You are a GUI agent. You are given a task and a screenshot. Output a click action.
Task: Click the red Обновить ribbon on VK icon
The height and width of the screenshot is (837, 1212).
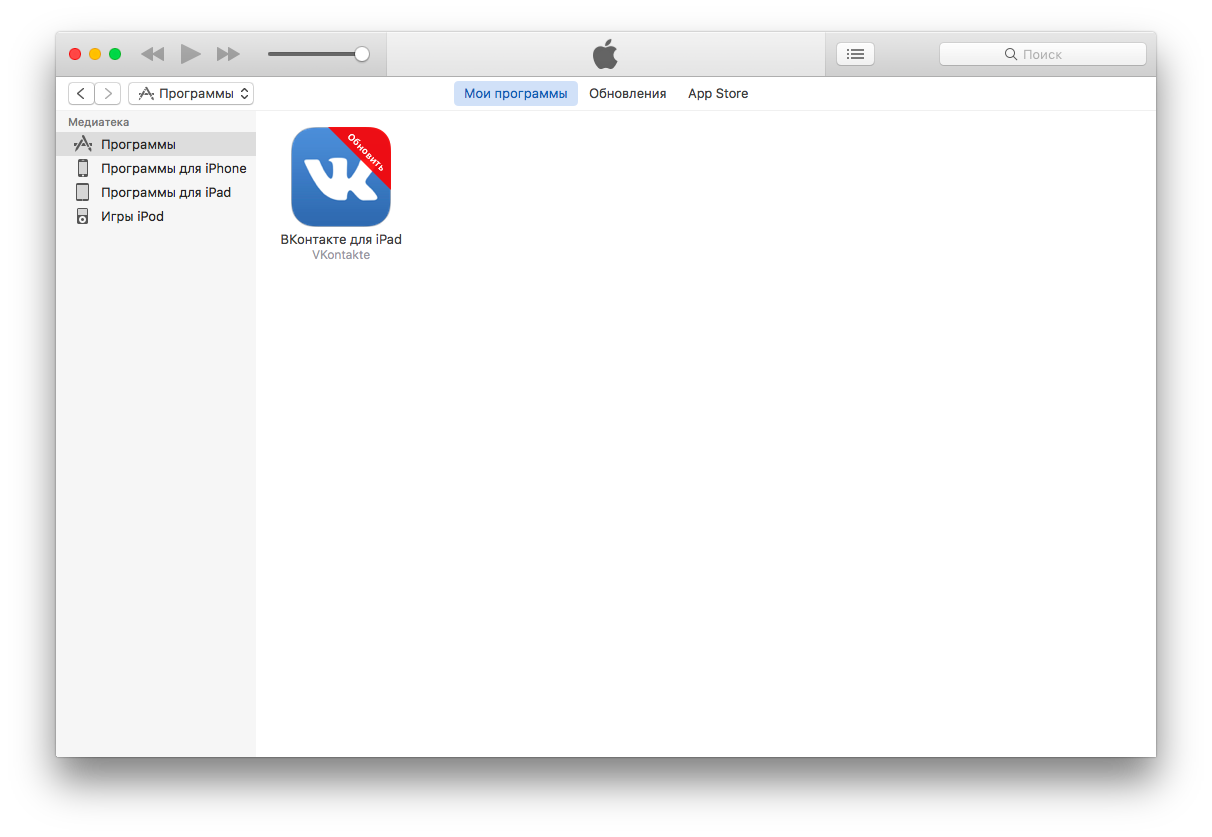point(366,152)
